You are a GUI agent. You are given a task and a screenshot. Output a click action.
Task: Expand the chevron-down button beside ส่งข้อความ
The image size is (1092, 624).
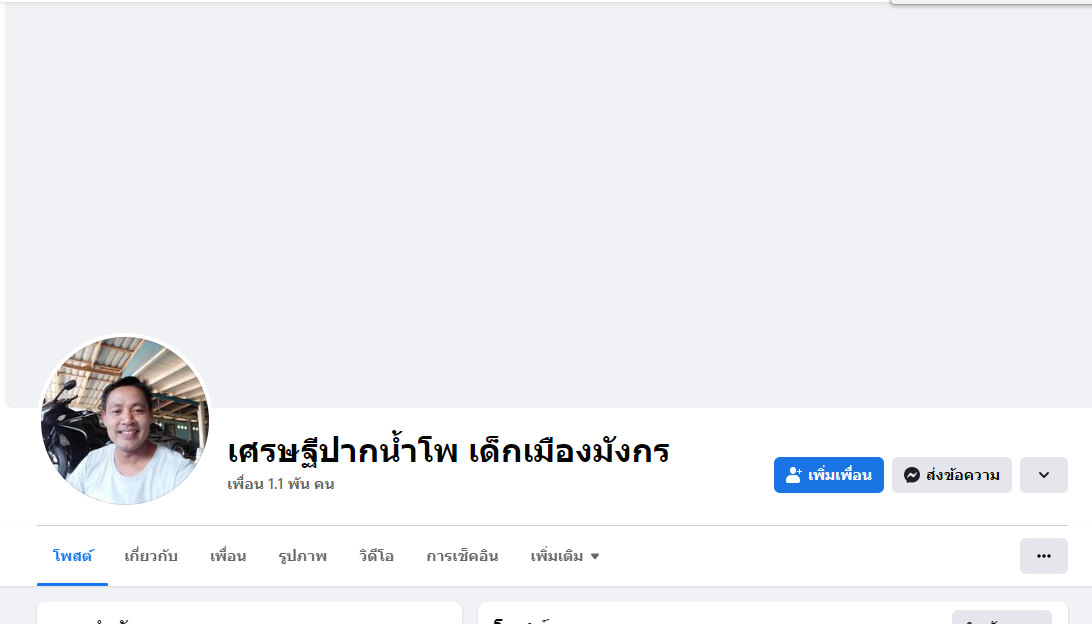[1043, 475]
